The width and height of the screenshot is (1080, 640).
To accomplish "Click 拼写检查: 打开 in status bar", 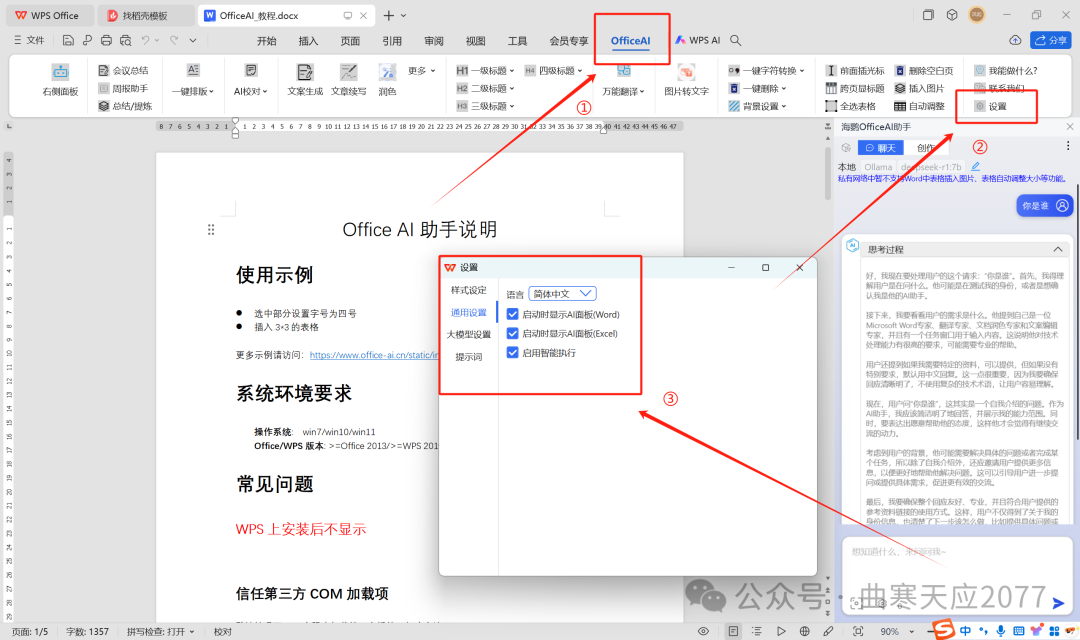I will (x=160, y=631).
